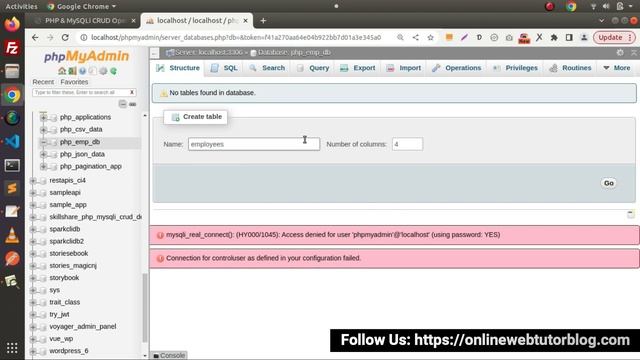Open FileZilla from the dock
Image resolution: width=640 pixels, height=360 pixels.
(x=12, y=48)
